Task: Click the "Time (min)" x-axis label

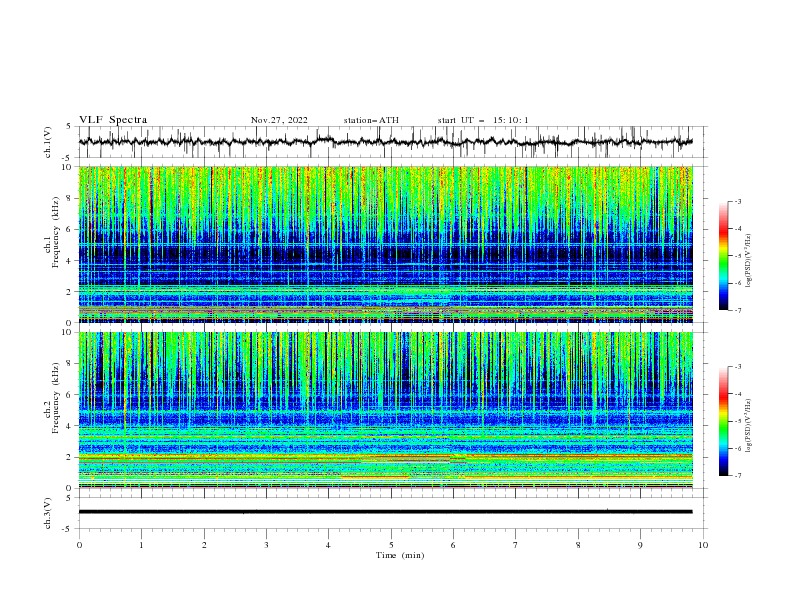Action: tap(400, 555)
